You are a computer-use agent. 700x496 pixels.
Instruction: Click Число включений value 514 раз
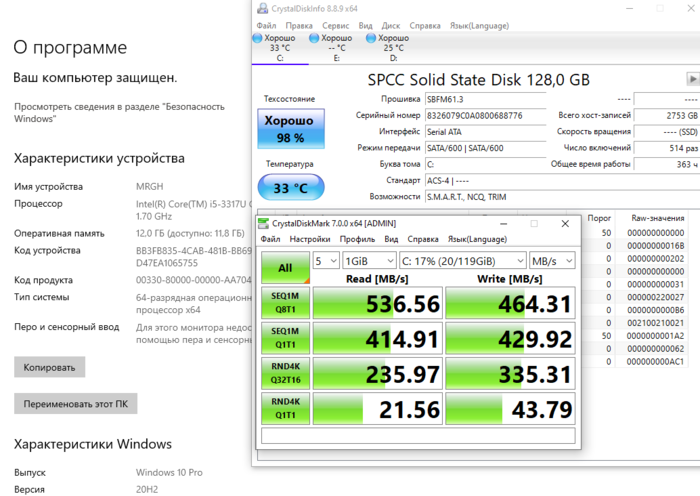pyautogui.click(x=667, y=148)
